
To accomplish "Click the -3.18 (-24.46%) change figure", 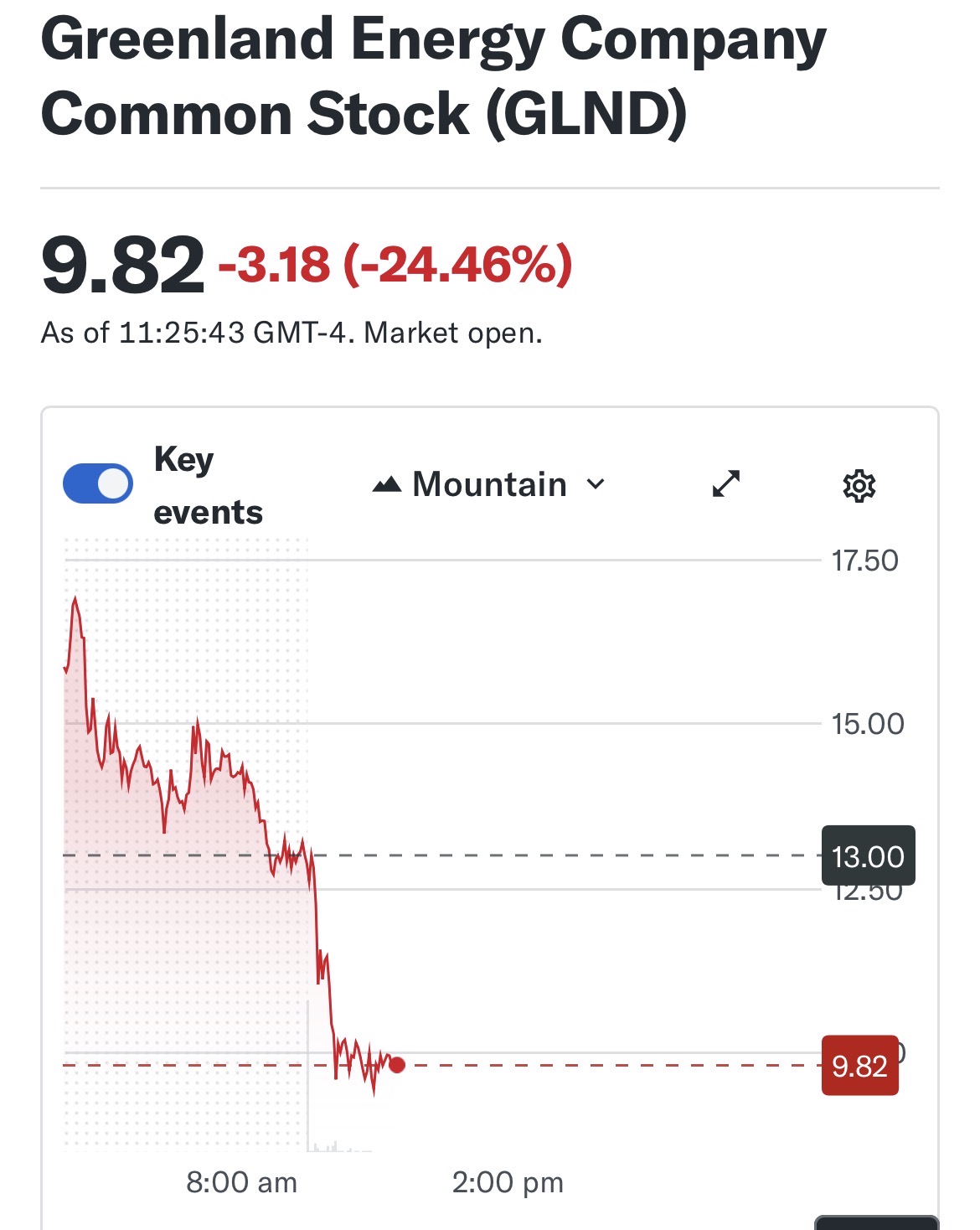I will [395, 265].
